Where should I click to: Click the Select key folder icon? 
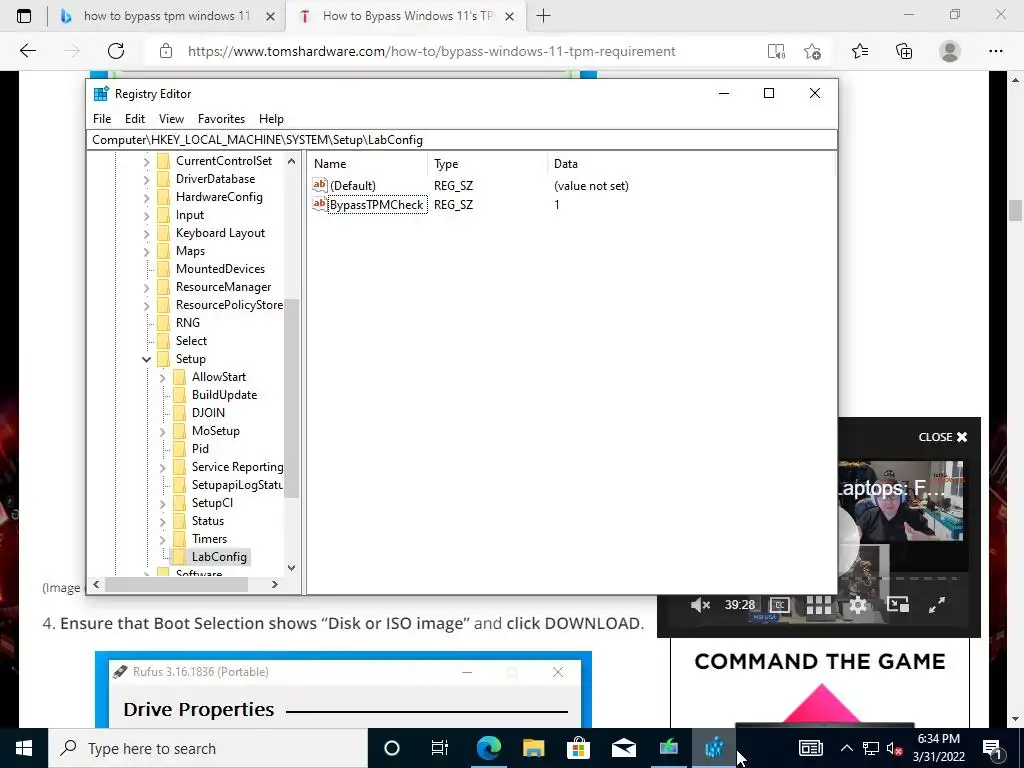163,341
